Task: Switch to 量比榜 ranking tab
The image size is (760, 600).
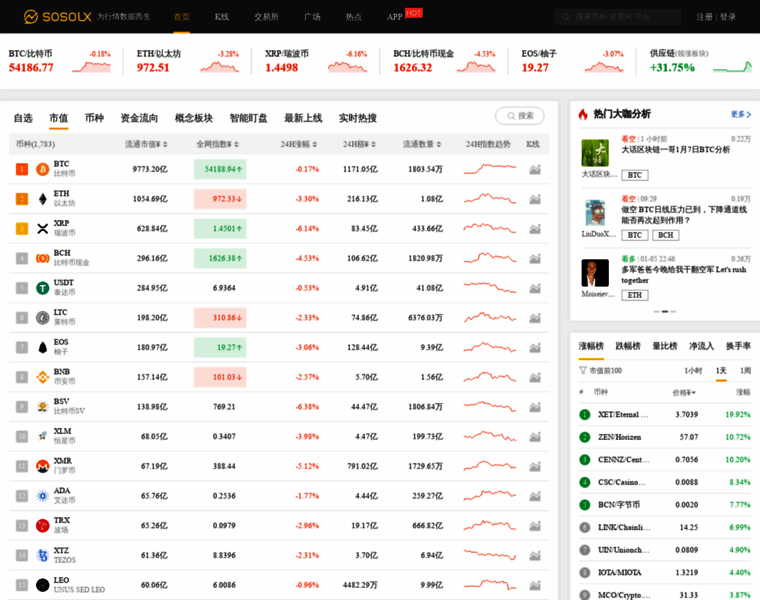Action: (x=665, y=346)
